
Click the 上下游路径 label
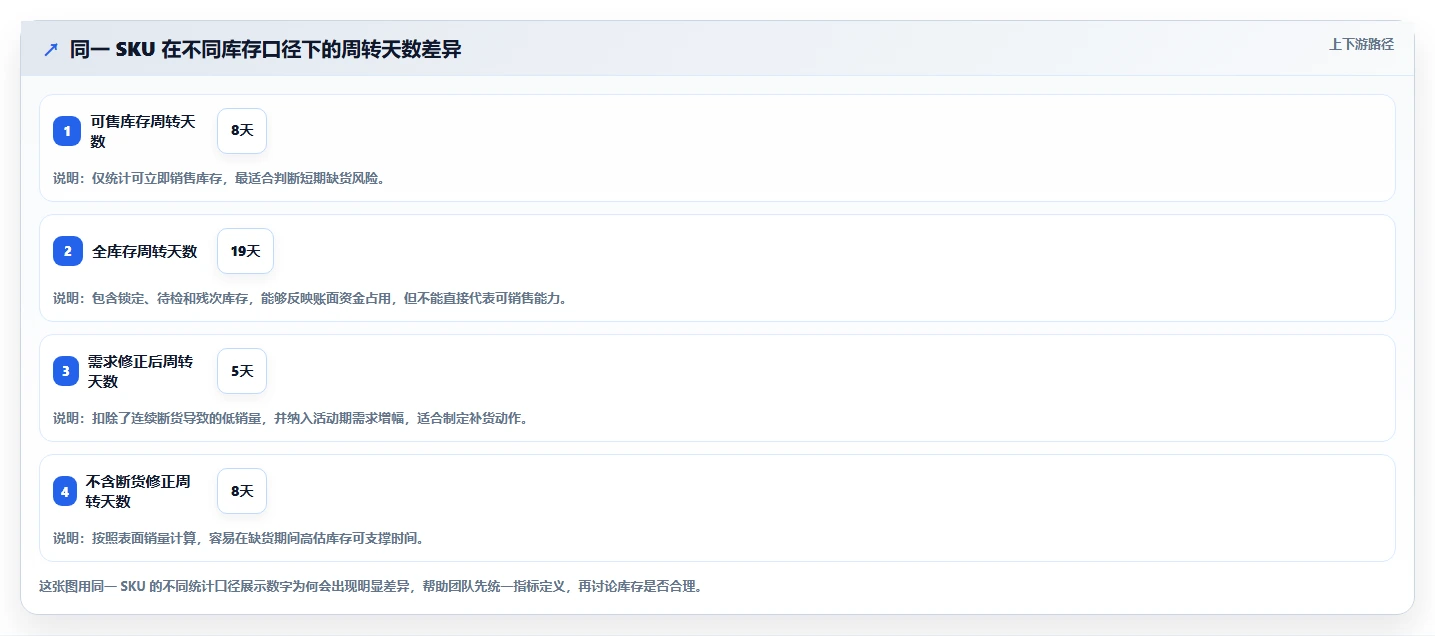tap(1361, 44)
